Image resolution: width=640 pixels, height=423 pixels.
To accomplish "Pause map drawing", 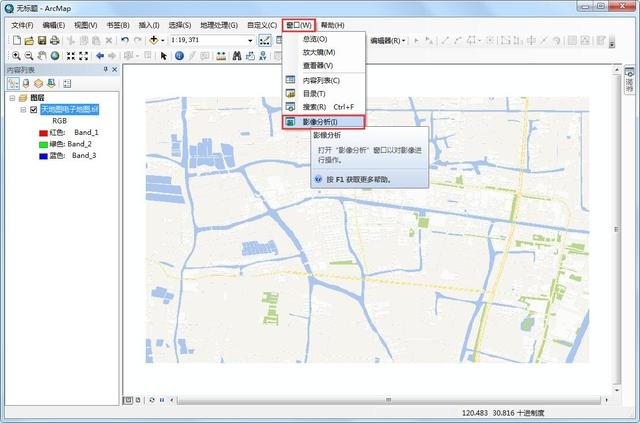I will click(162, 400).
